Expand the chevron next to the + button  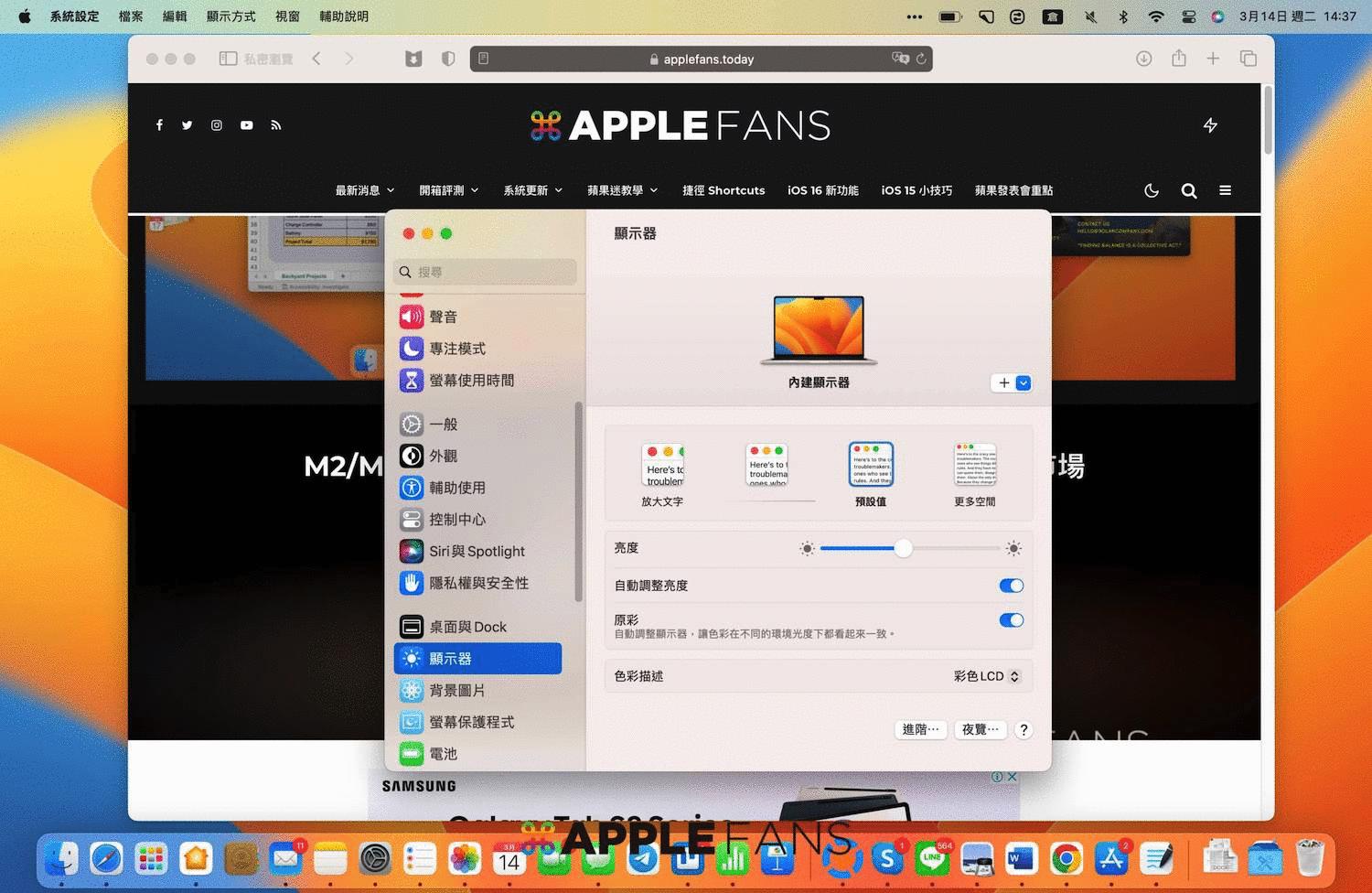point(1024,382)
